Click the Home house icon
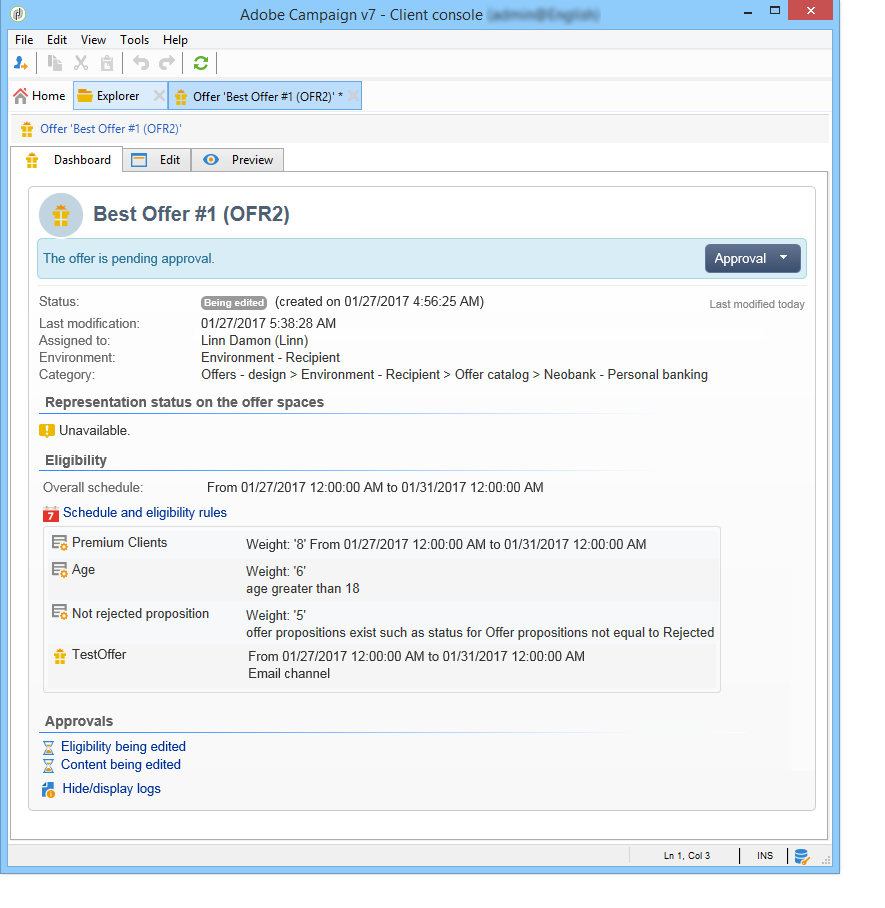Viewport: 885px width, 908px height. (x=20, y=96)
